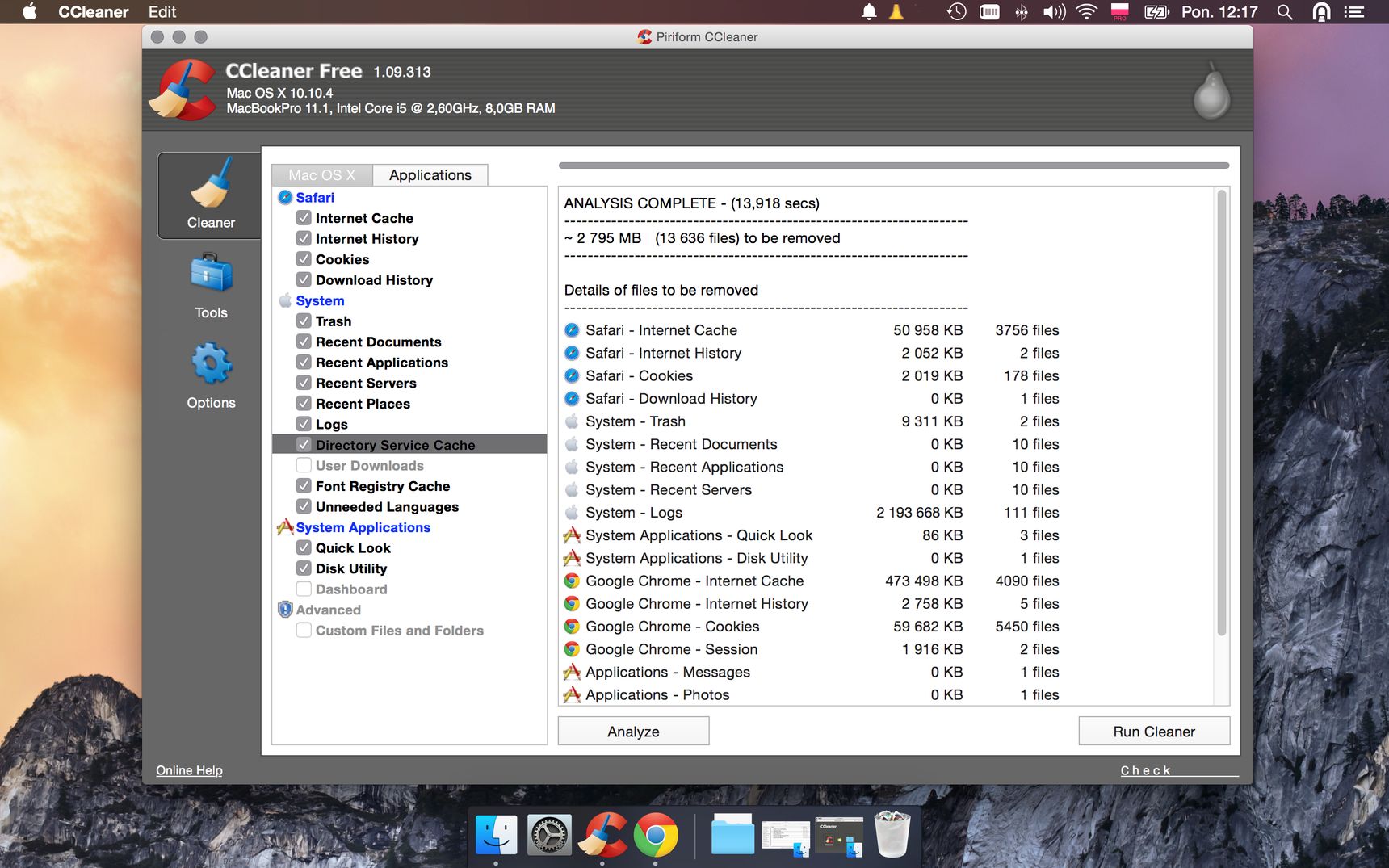The image size is (1389, 868).
Task: Toggle the Safari Cookies checkbox
Action: pyautogui.click(x=304, y=259)
